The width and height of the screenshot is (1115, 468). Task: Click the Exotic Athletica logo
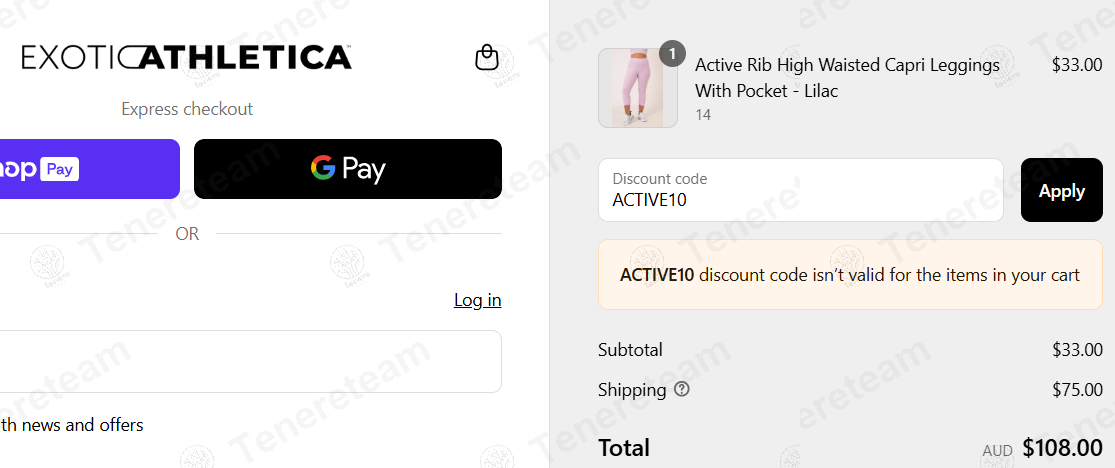[186, 57]
